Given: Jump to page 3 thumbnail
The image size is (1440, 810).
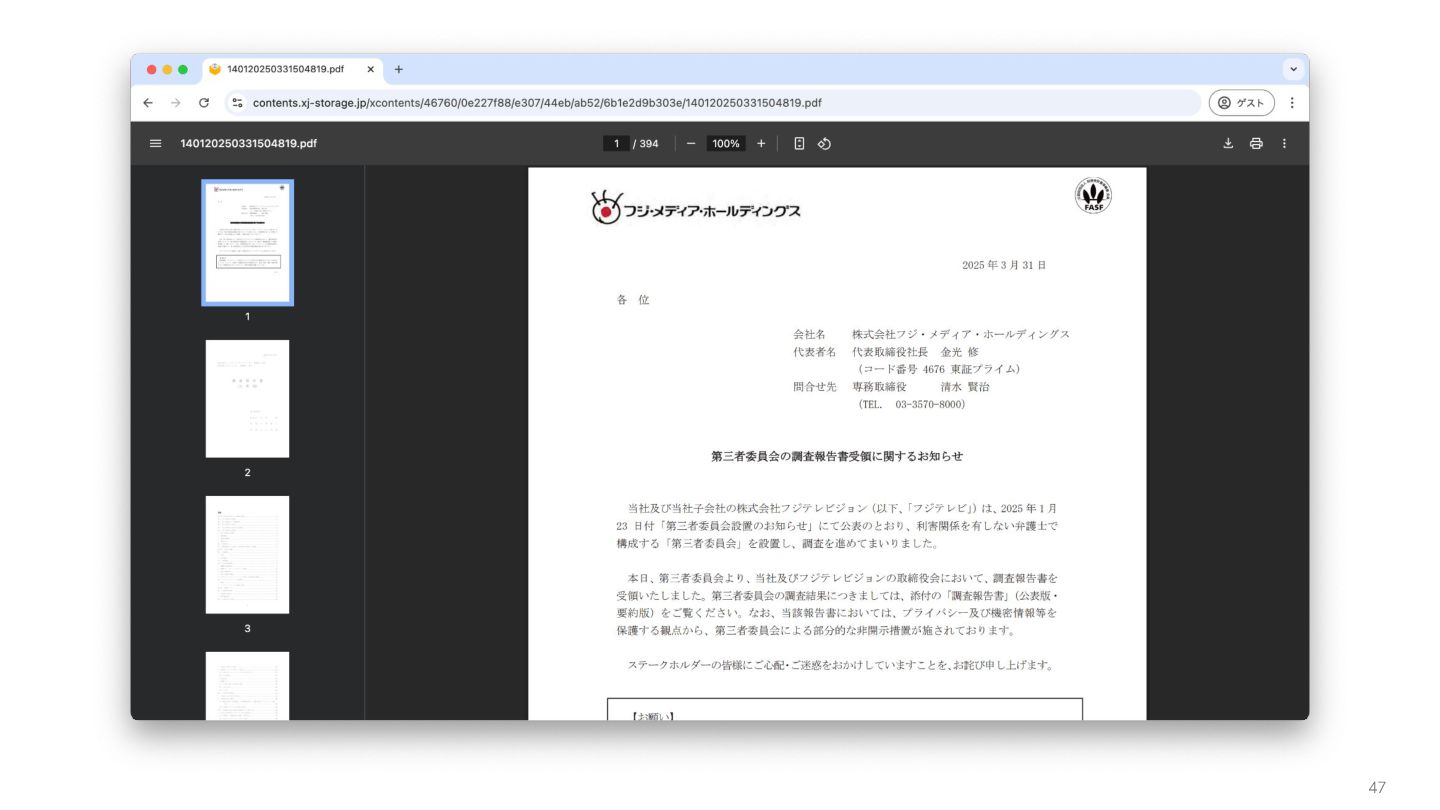Looking at the screenshot, I should pyautogui.click(x=247, y=555).
